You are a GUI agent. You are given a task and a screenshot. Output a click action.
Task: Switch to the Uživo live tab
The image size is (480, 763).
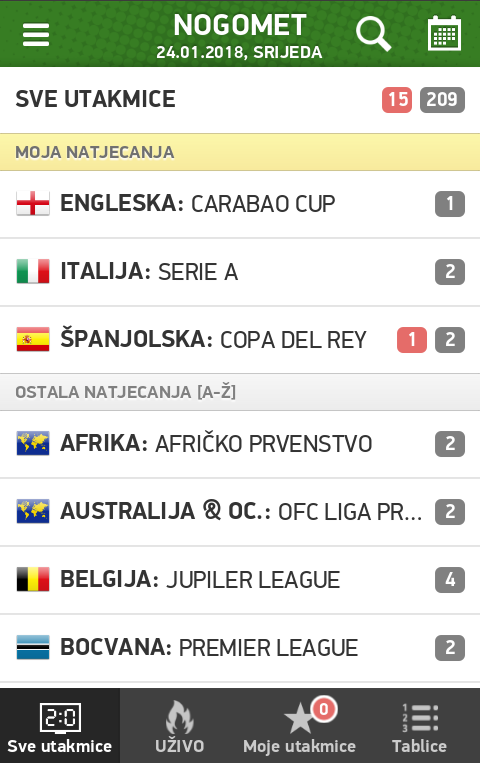tap(180, 726)
